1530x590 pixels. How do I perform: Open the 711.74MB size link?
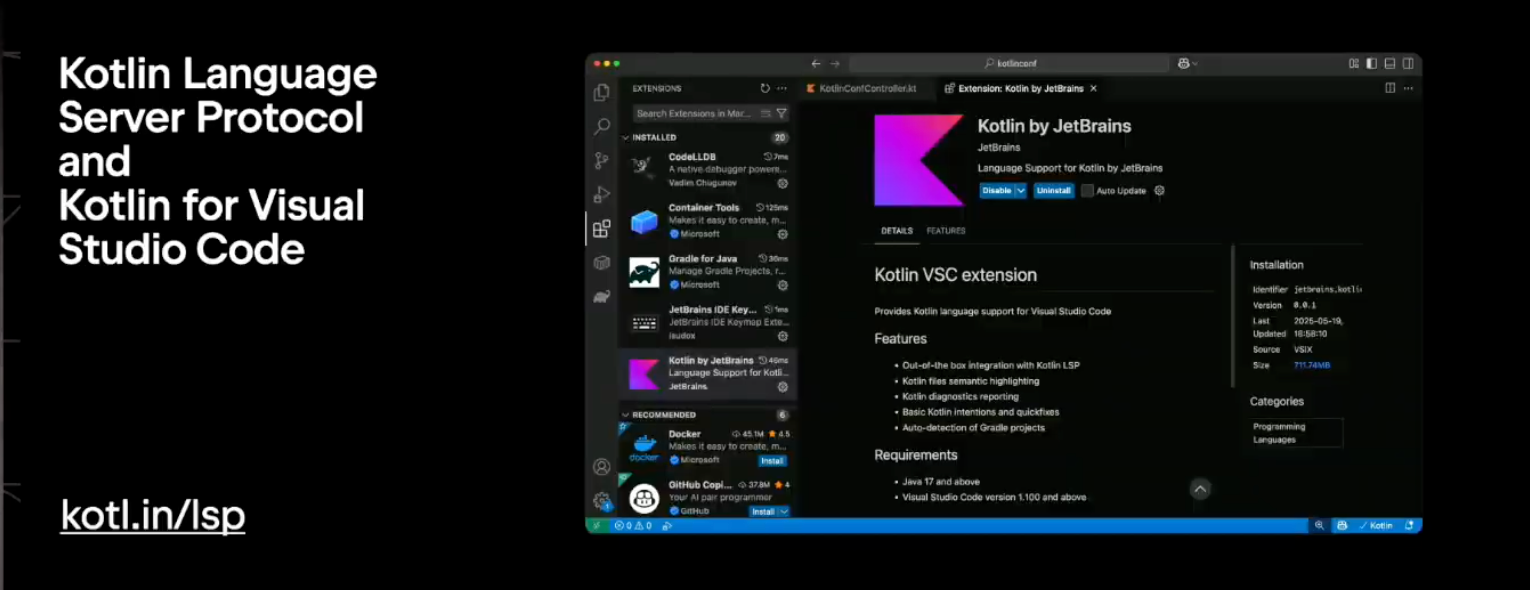click(1312, 365)
